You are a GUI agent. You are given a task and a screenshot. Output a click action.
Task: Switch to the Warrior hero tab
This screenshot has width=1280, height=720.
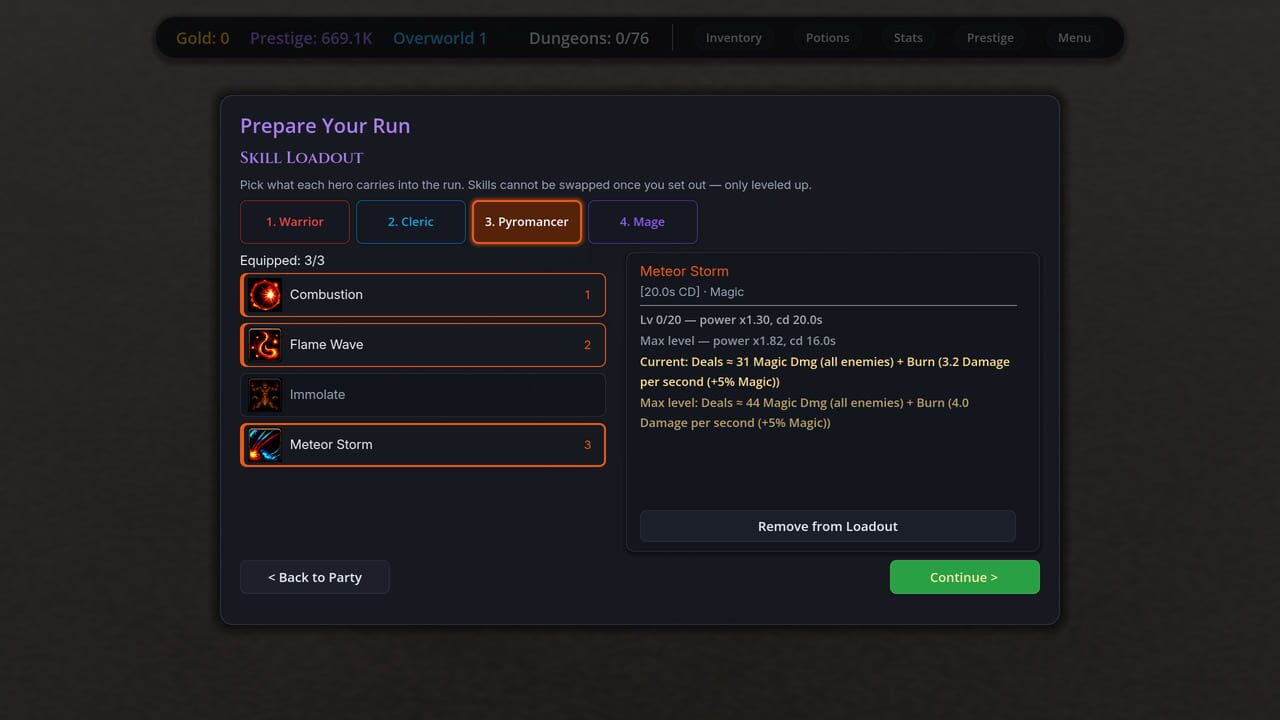[295, 222]
